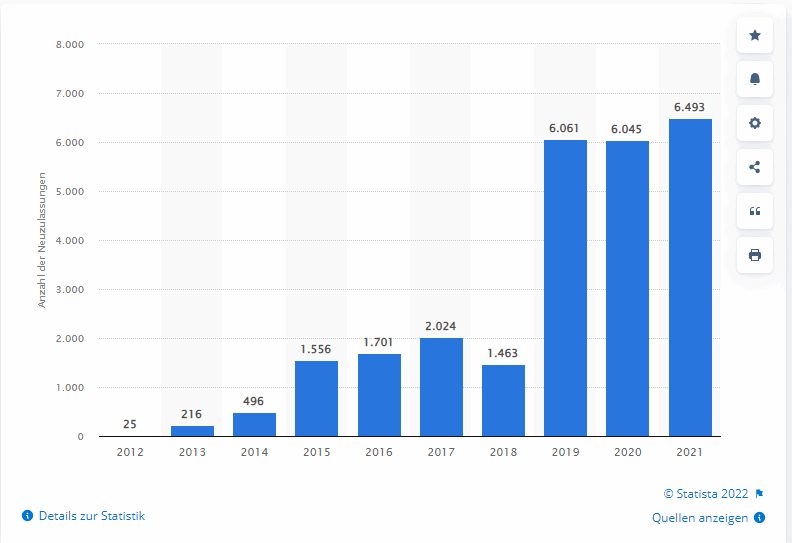Click info icon beside Quellen anzeigen
The width and height of the screenshot is (792, 543).
[x=759, y=518]
